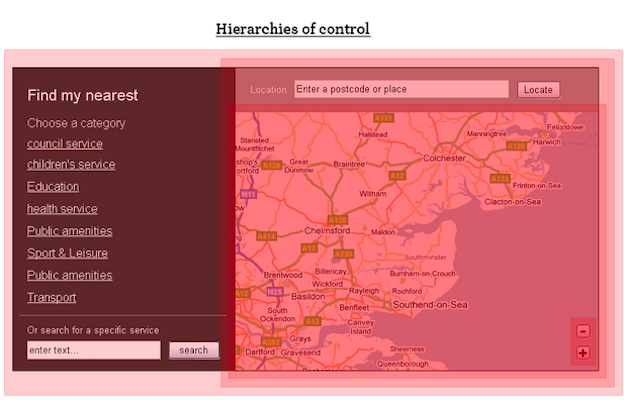Image resolution: width=624 pixels, height=400 pixels.
Task: Click the M25 motorway shield on map
Action: [274, 291]
